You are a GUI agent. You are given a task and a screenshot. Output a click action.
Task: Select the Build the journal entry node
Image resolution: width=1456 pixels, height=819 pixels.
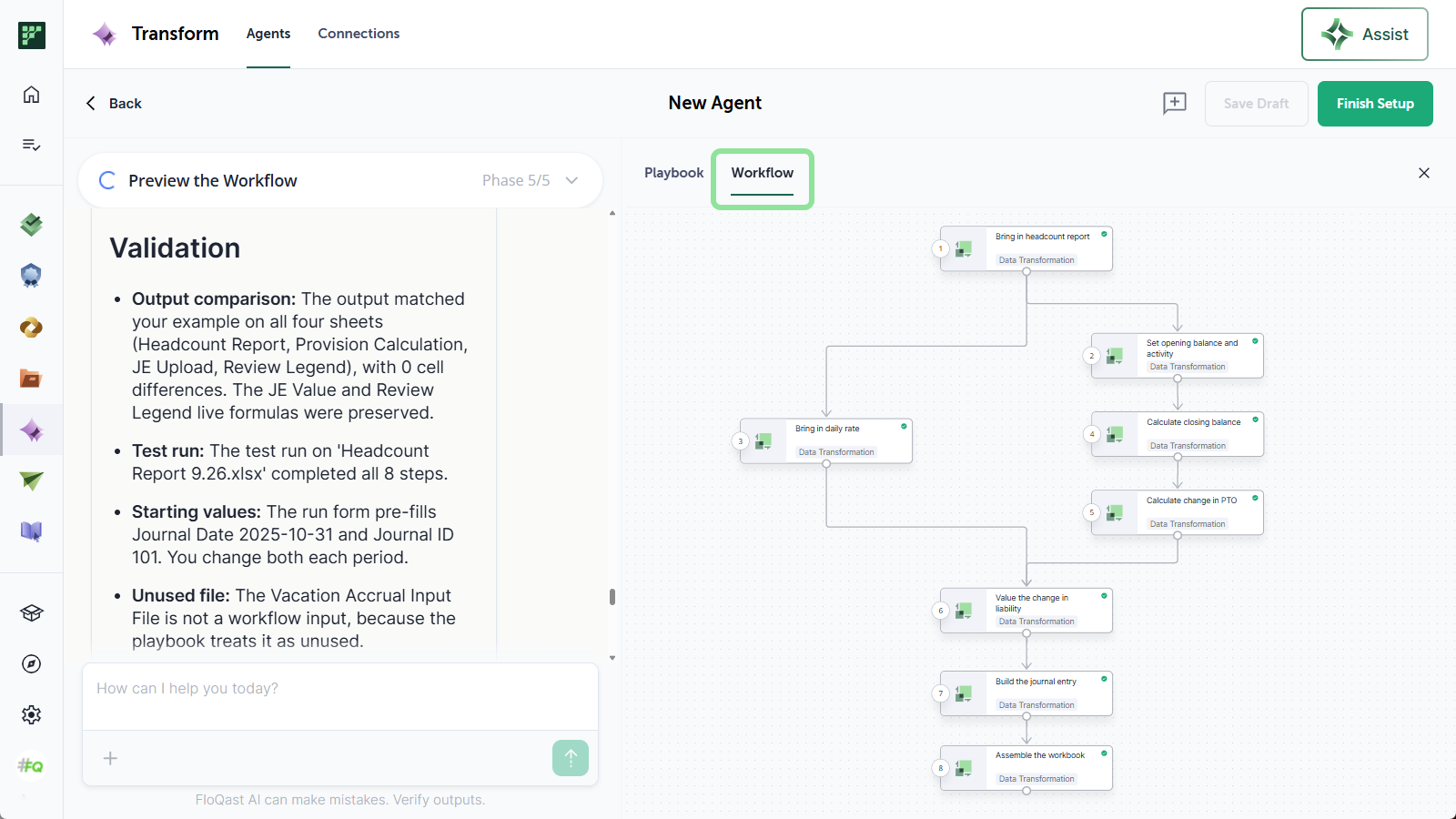[1026, 693]
